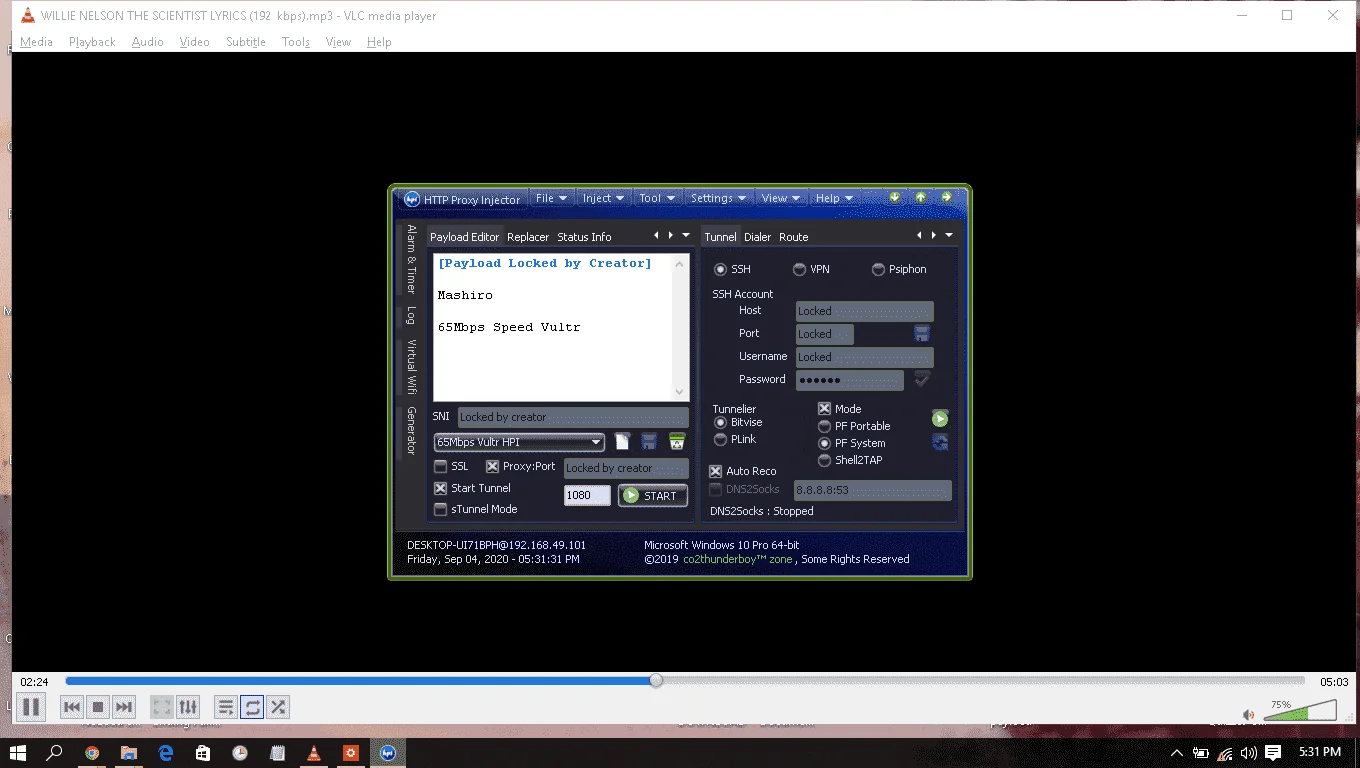This screenshot has width=1360, height=768.
Task: Click green down arrow in injector title bar
Action: [x=895, y=198]
